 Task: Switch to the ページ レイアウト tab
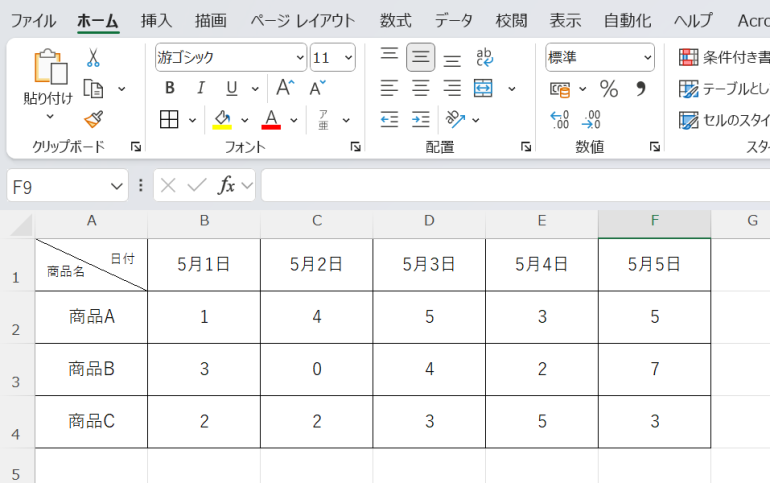(x=302, y=21)
